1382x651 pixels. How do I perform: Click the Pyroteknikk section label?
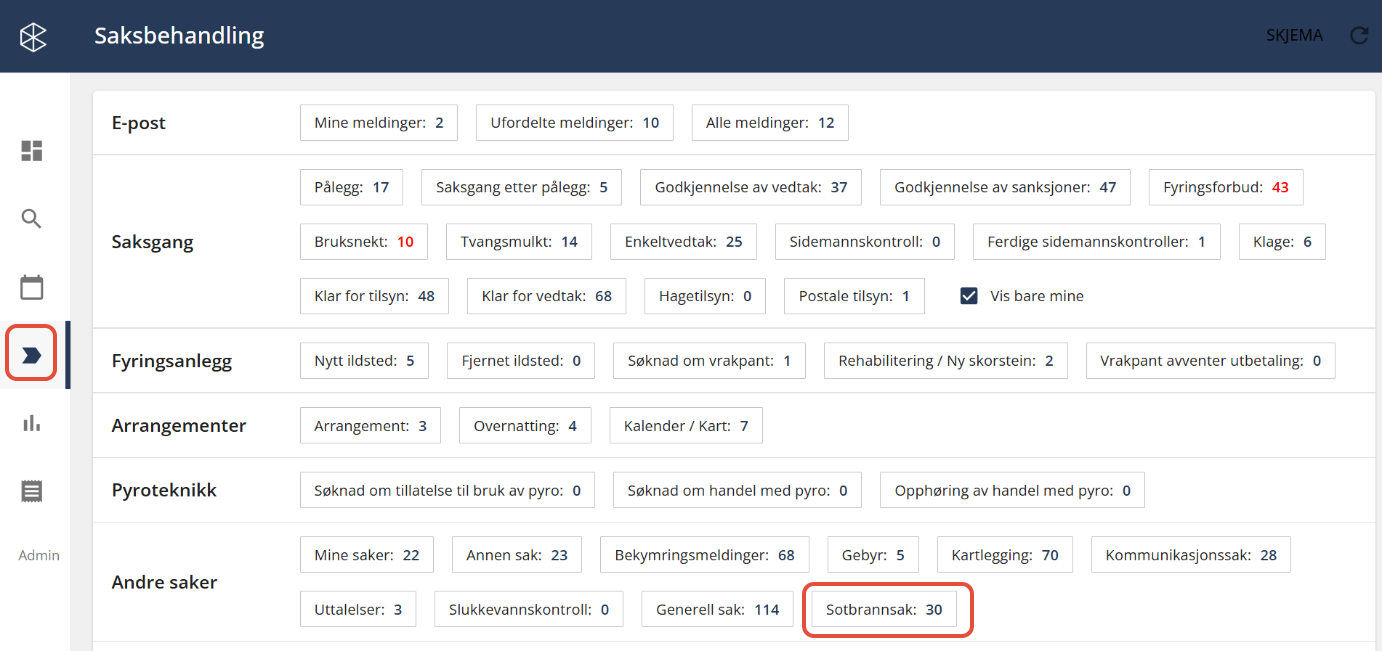[164, 491]
